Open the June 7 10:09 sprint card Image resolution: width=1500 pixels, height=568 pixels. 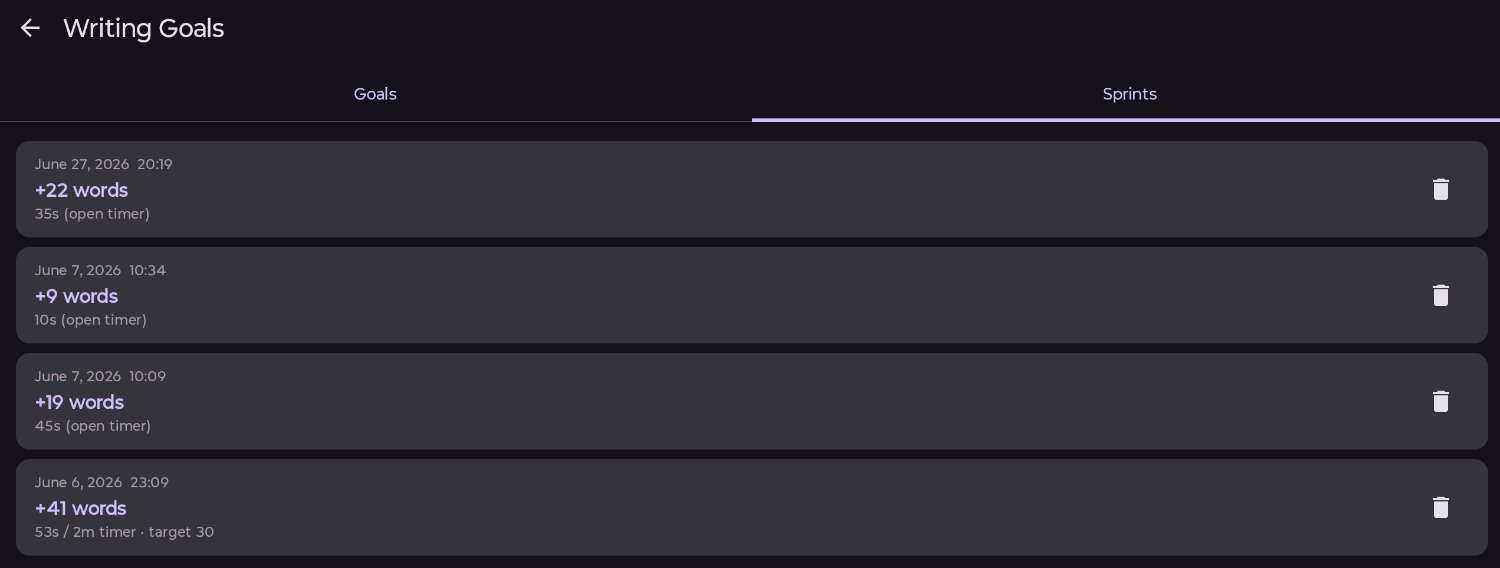click(752, 401)
